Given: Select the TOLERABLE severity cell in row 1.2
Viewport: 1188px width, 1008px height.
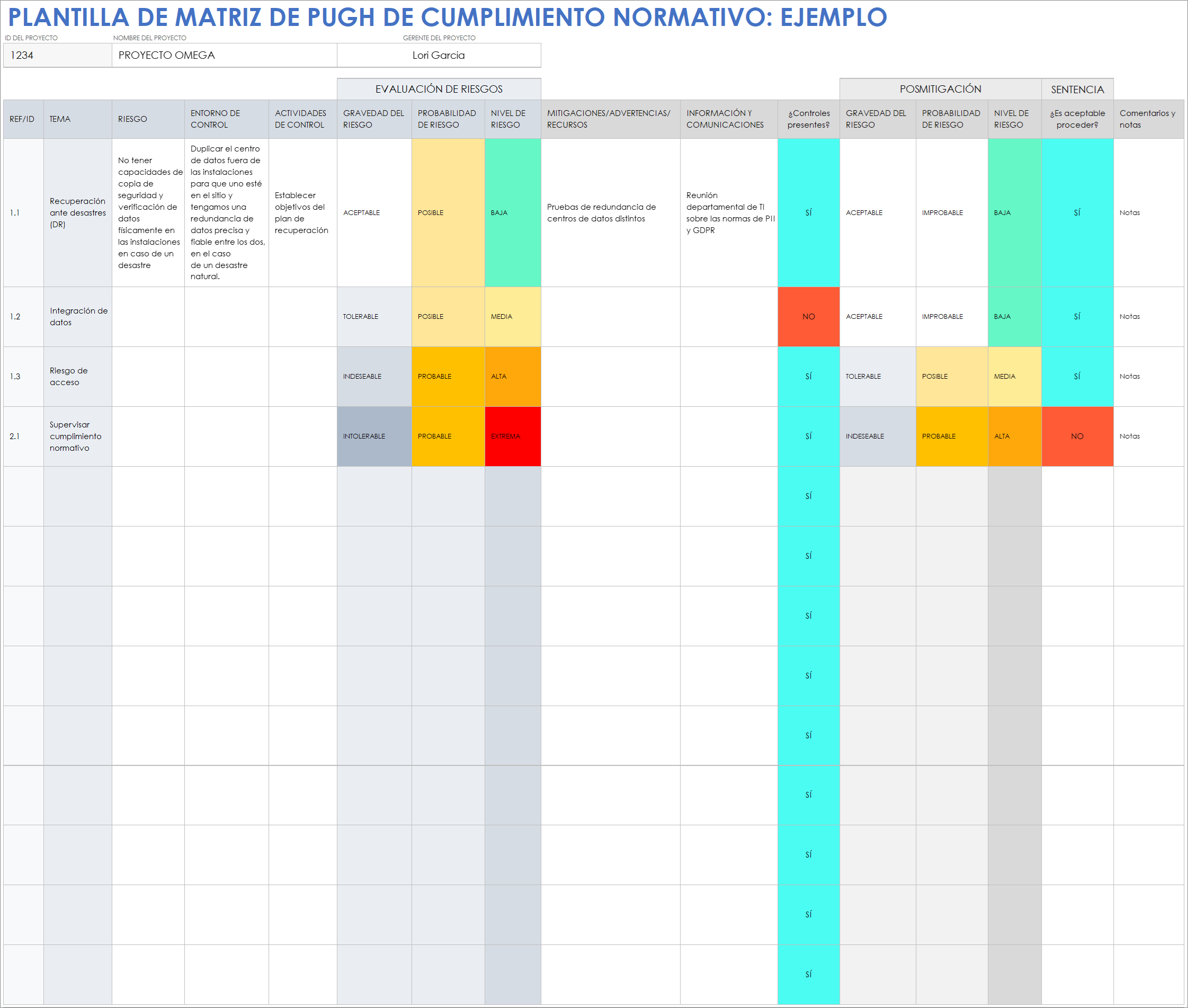Looking at the screenshot, I should click(x=374, y=317).
